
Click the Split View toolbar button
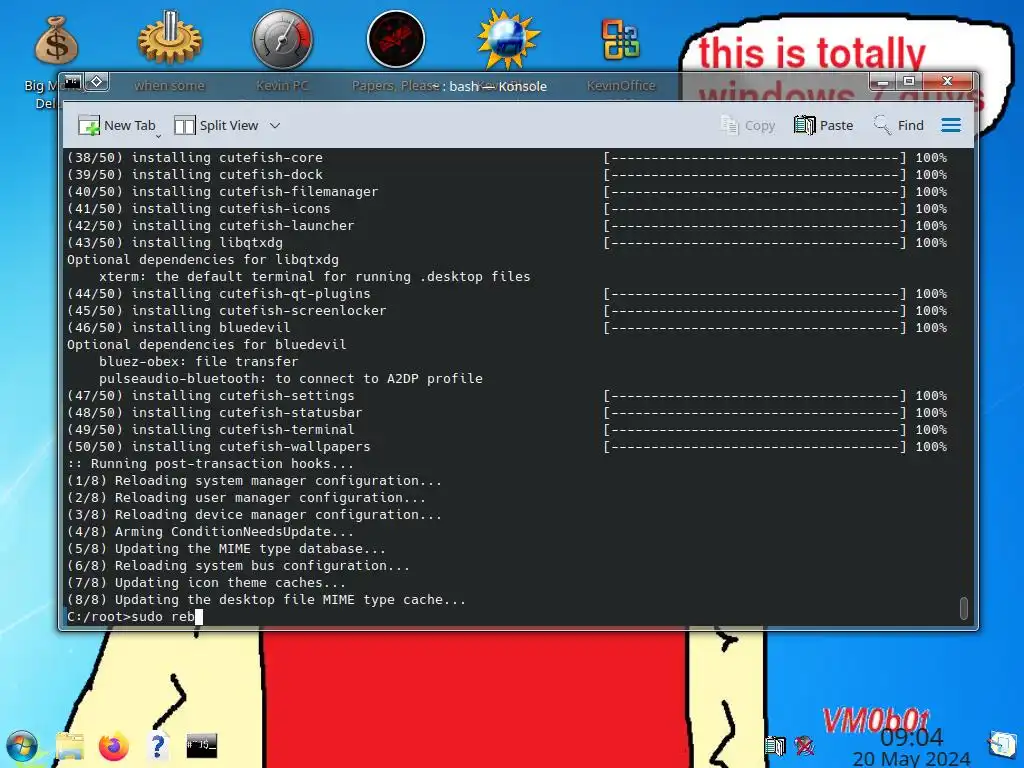tap(217, 125)
